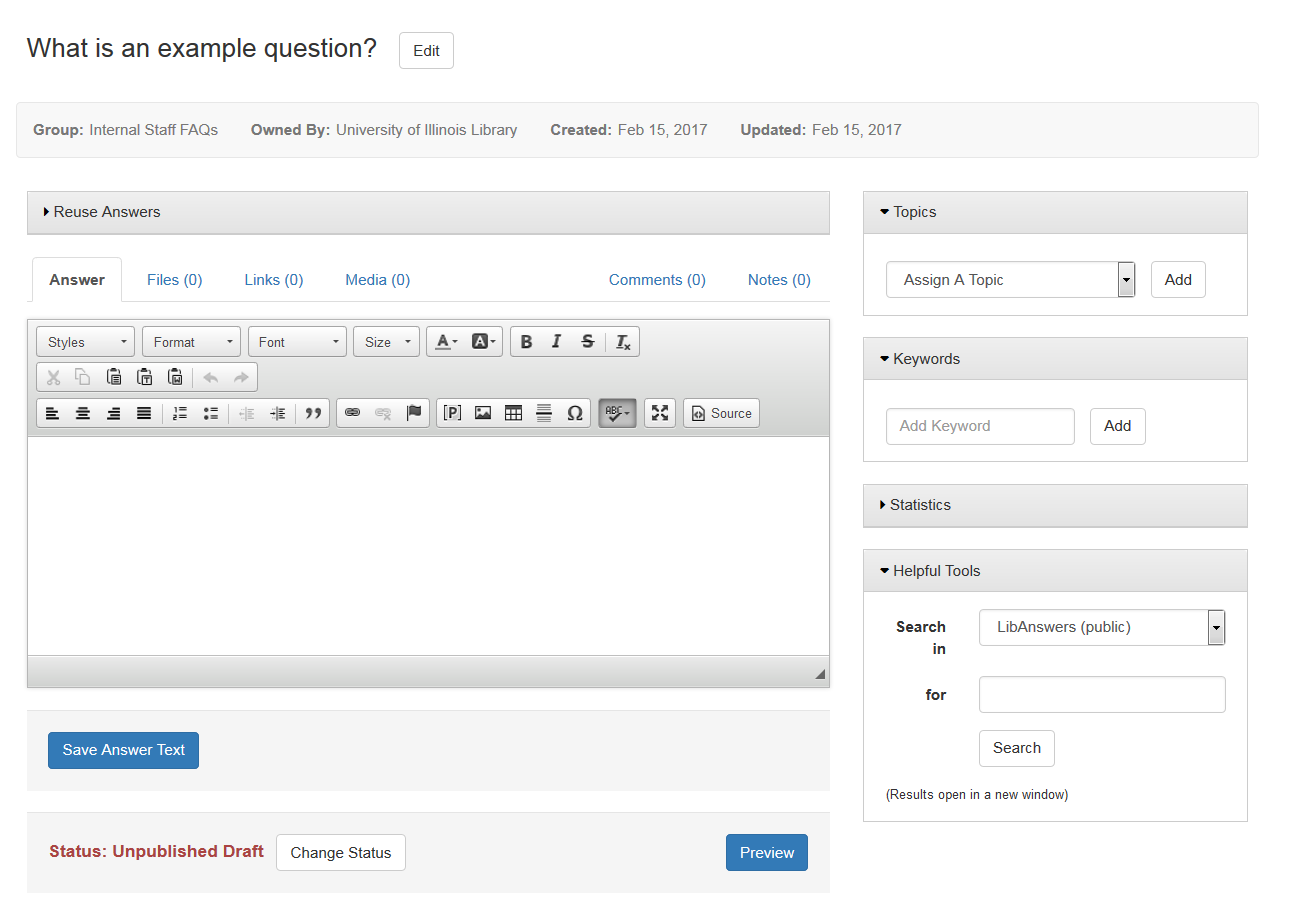Insert special character with the Omega icon

(x=575, y=413)
